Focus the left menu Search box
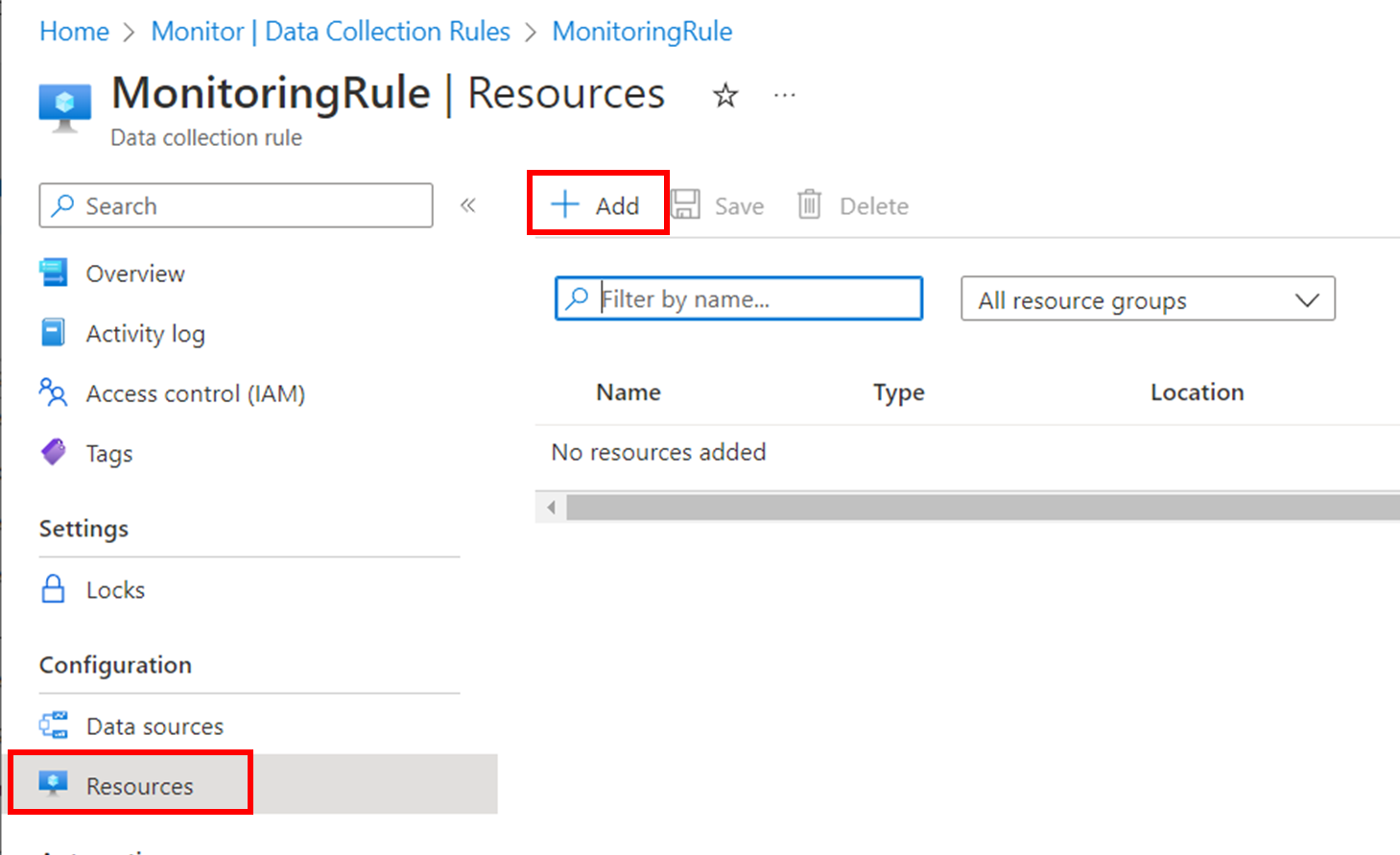 click(x=236, y=205)
